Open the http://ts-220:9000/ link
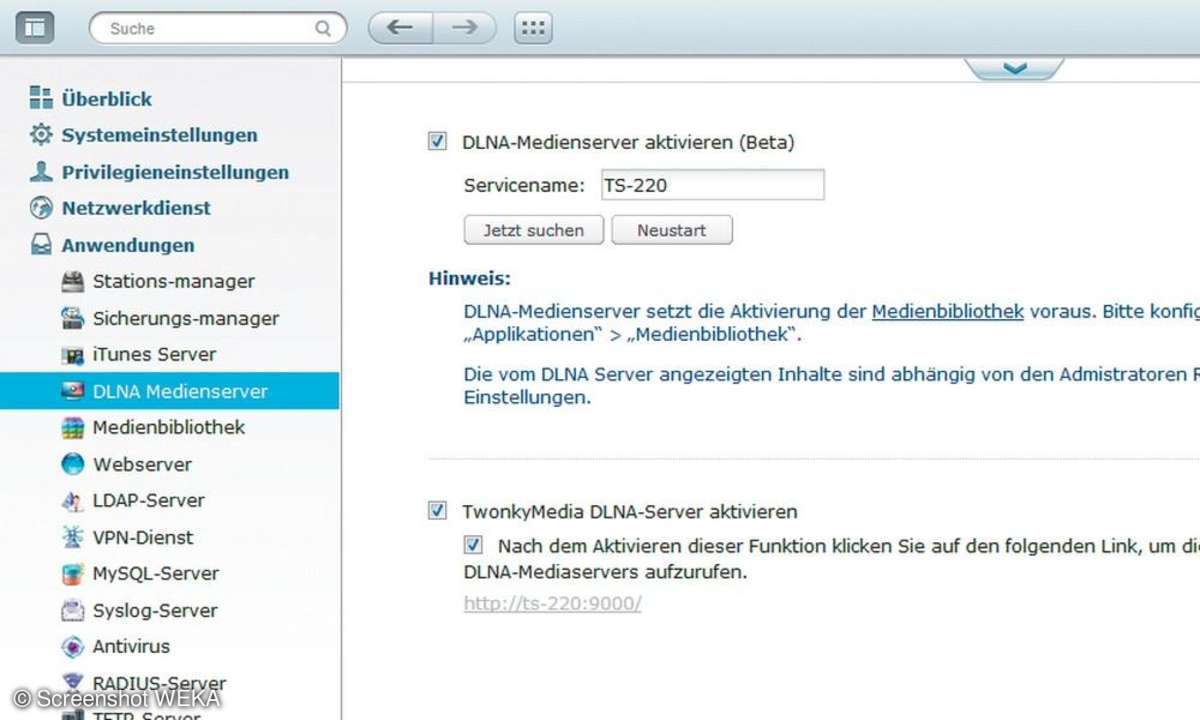The image size is (1200, 720). 552,603
